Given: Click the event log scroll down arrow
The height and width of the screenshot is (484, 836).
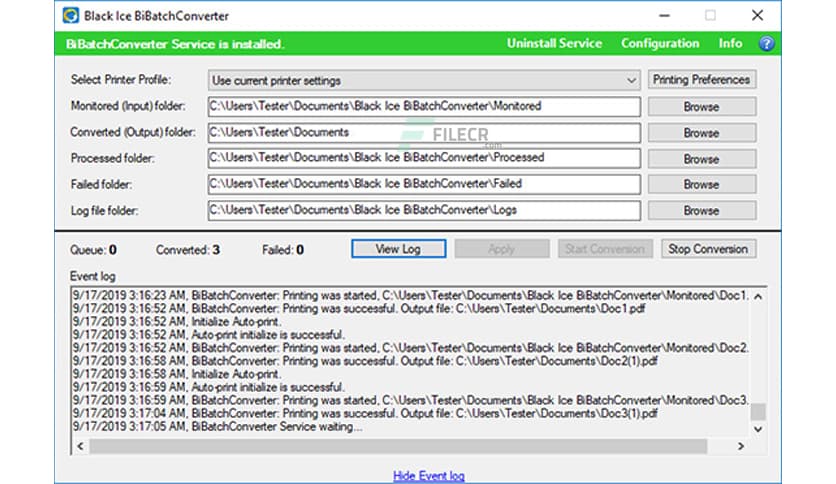Looking at the screenshot, I should point(758,429).
